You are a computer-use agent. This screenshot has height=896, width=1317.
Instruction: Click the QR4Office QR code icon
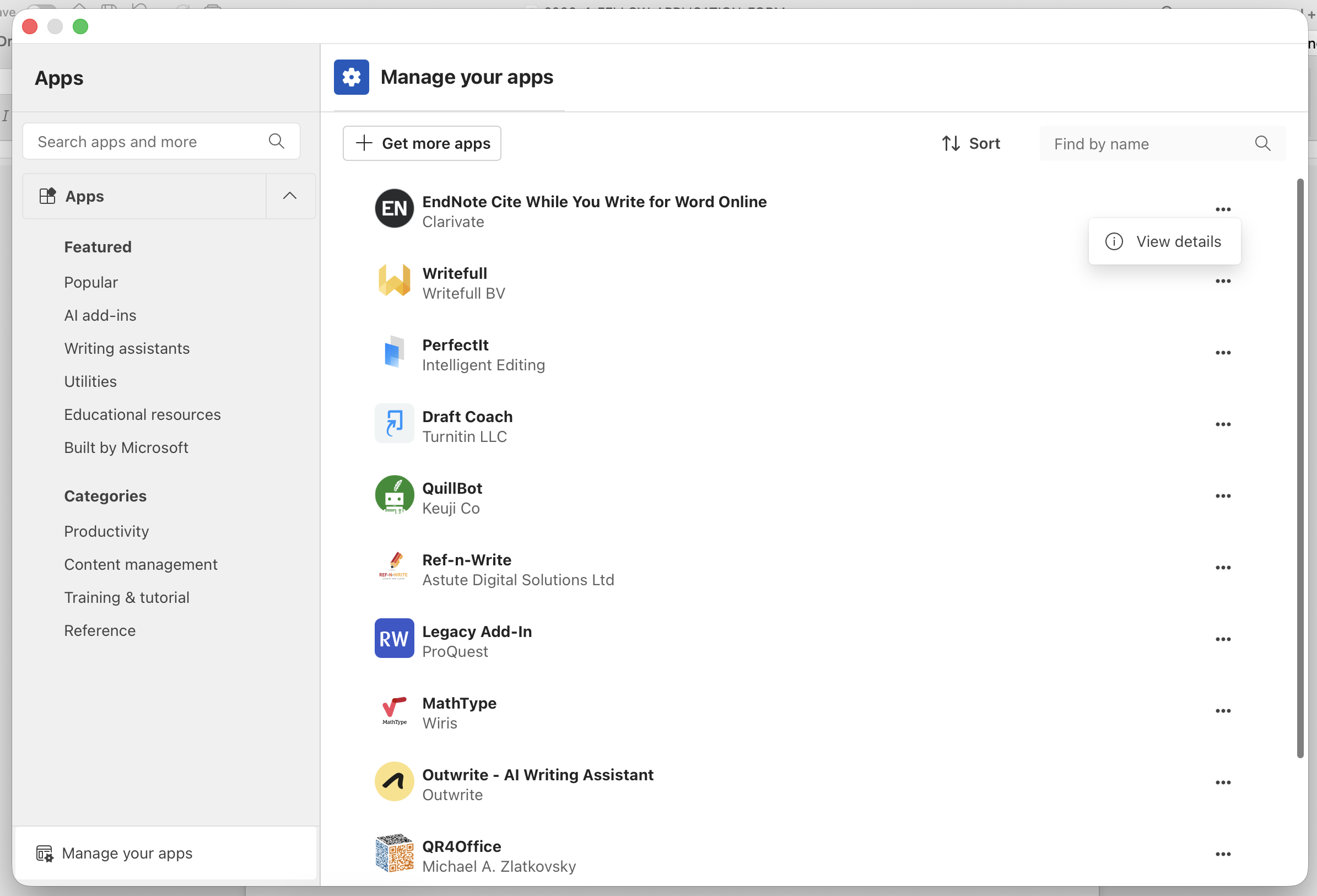[x=394, y=853]
